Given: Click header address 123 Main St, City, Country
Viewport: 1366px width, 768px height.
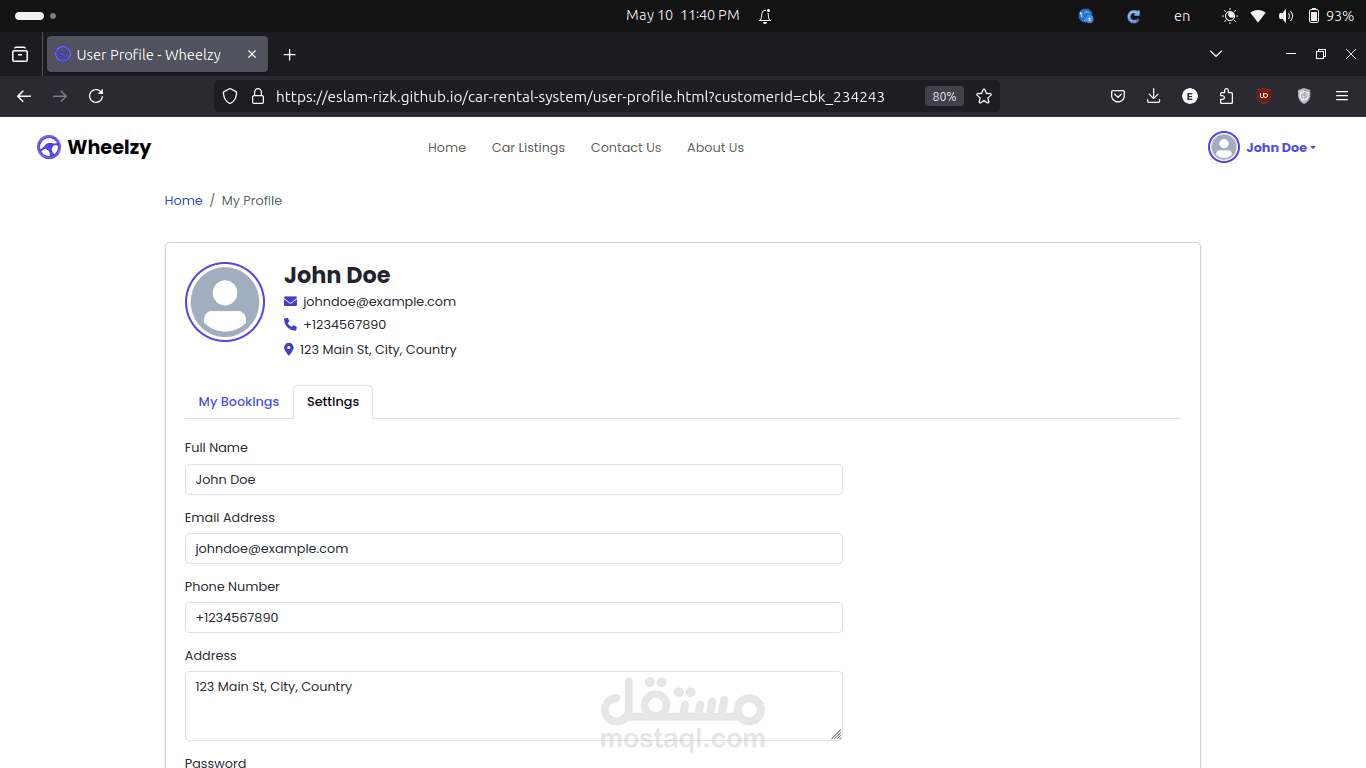Looking at the screenshot, I should pyautogui.click(x=378, y=350).
